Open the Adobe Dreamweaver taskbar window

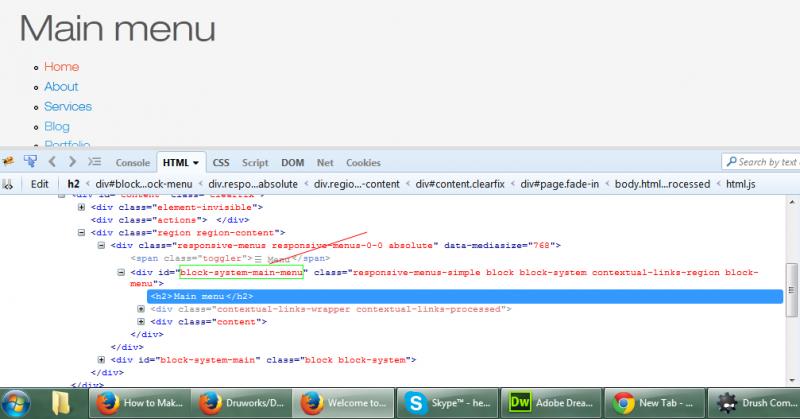point(551,403)
